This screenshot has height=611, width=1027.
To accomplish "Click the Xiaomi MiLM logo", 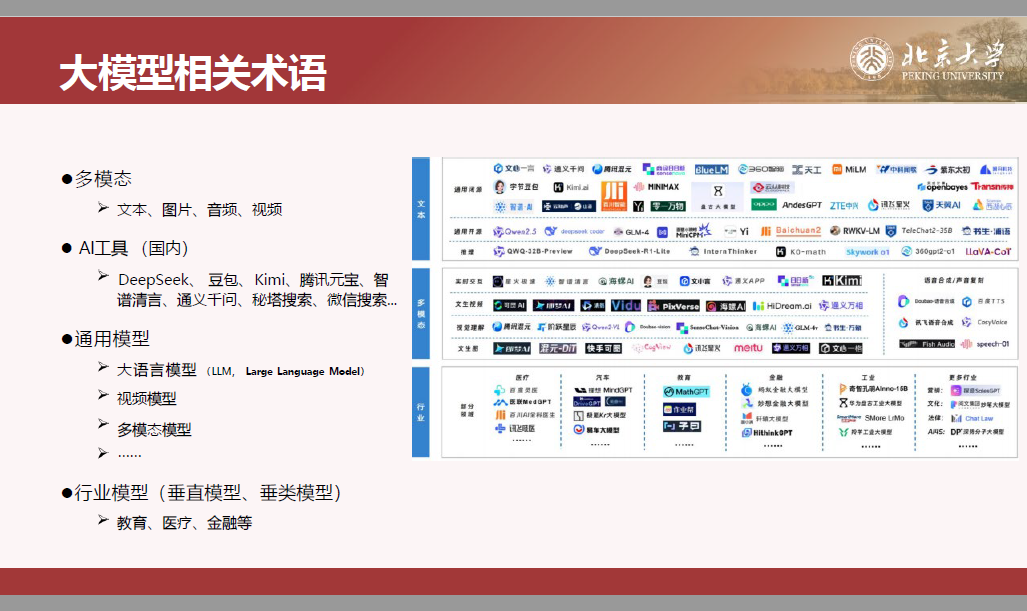I will [x=849, y=170].
